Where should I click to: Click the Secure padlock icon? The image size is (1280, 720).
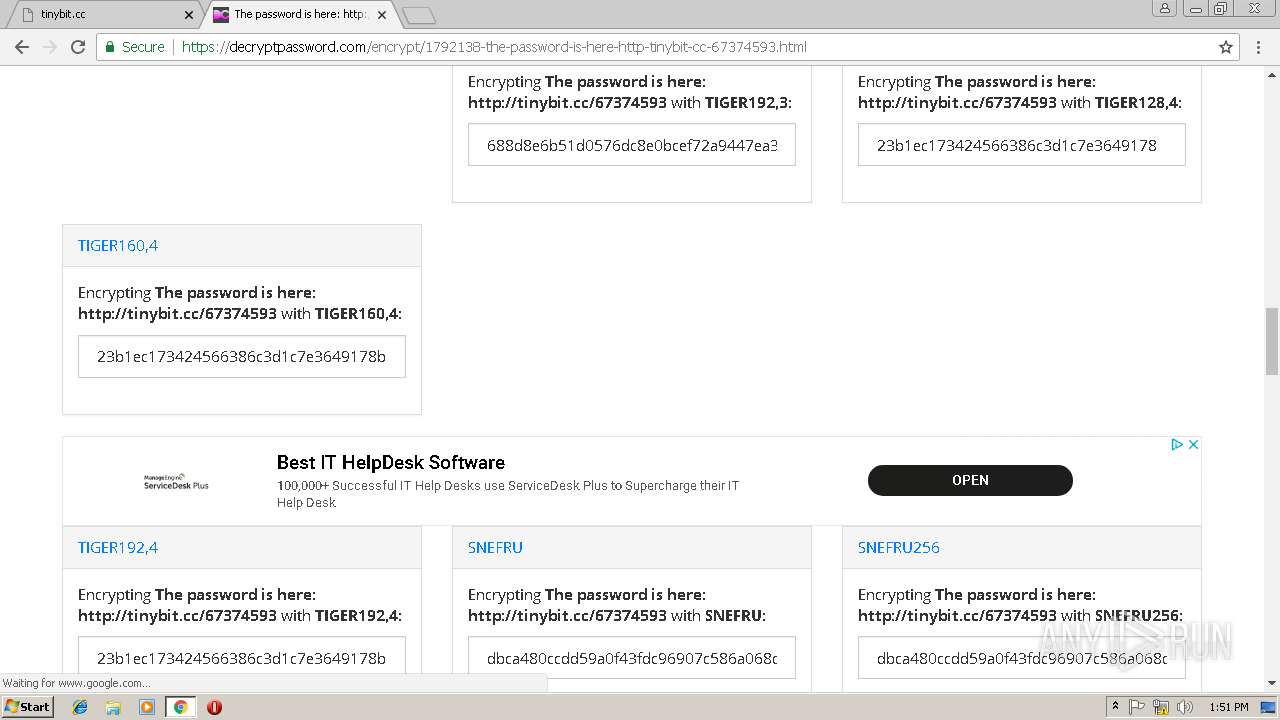tap(111, 47)
